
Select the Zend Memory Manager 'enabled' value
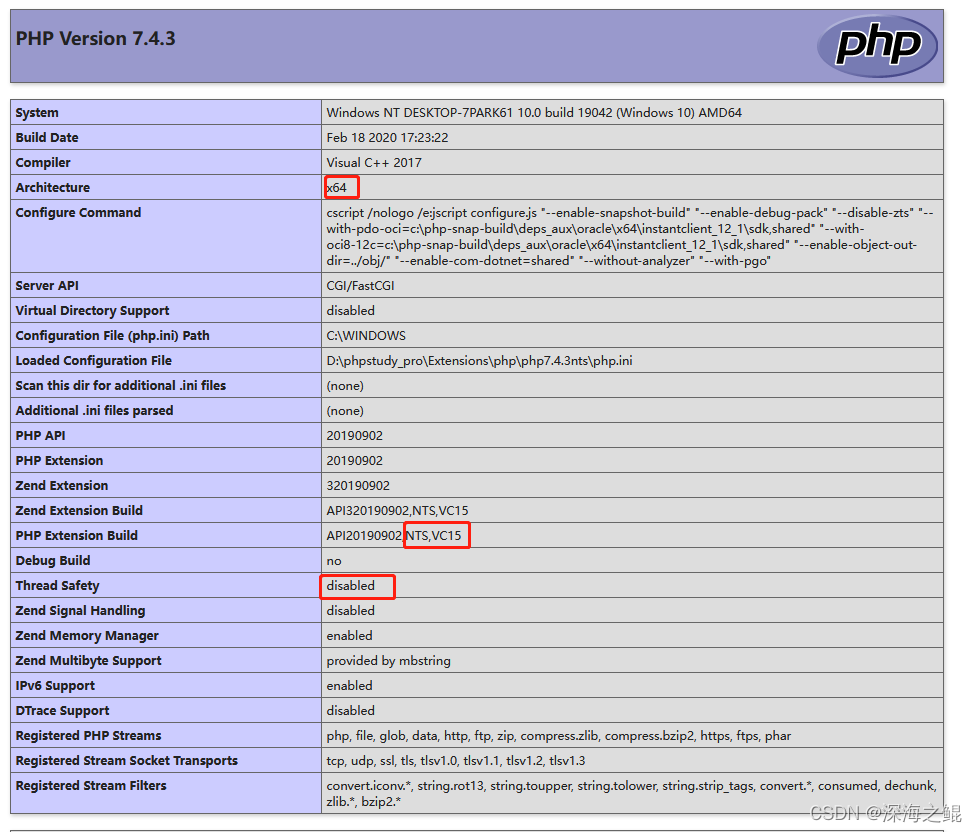[x=349, y=635]
